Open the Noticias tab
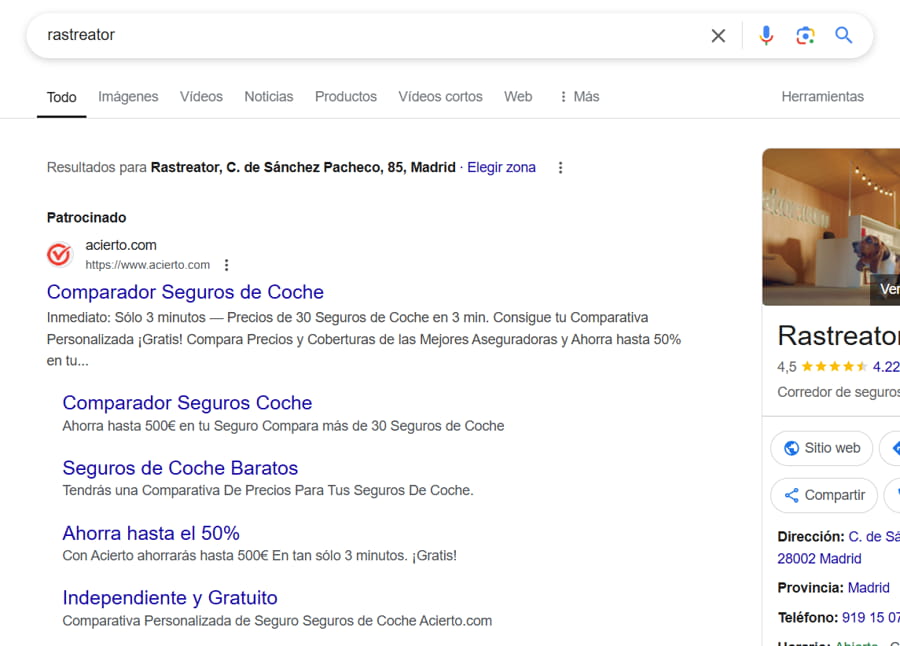Screen dimensions: 900x646 click(269, 96)
